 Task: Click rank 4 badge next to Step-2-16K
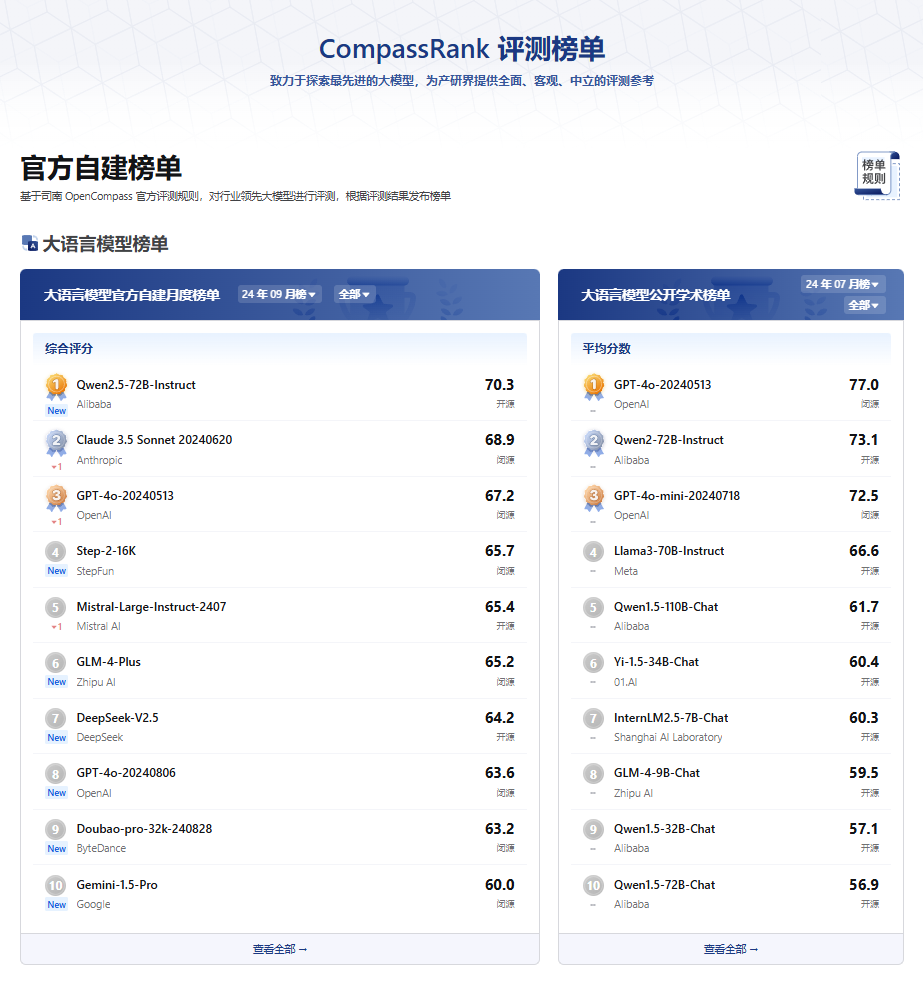pos(56,551)
